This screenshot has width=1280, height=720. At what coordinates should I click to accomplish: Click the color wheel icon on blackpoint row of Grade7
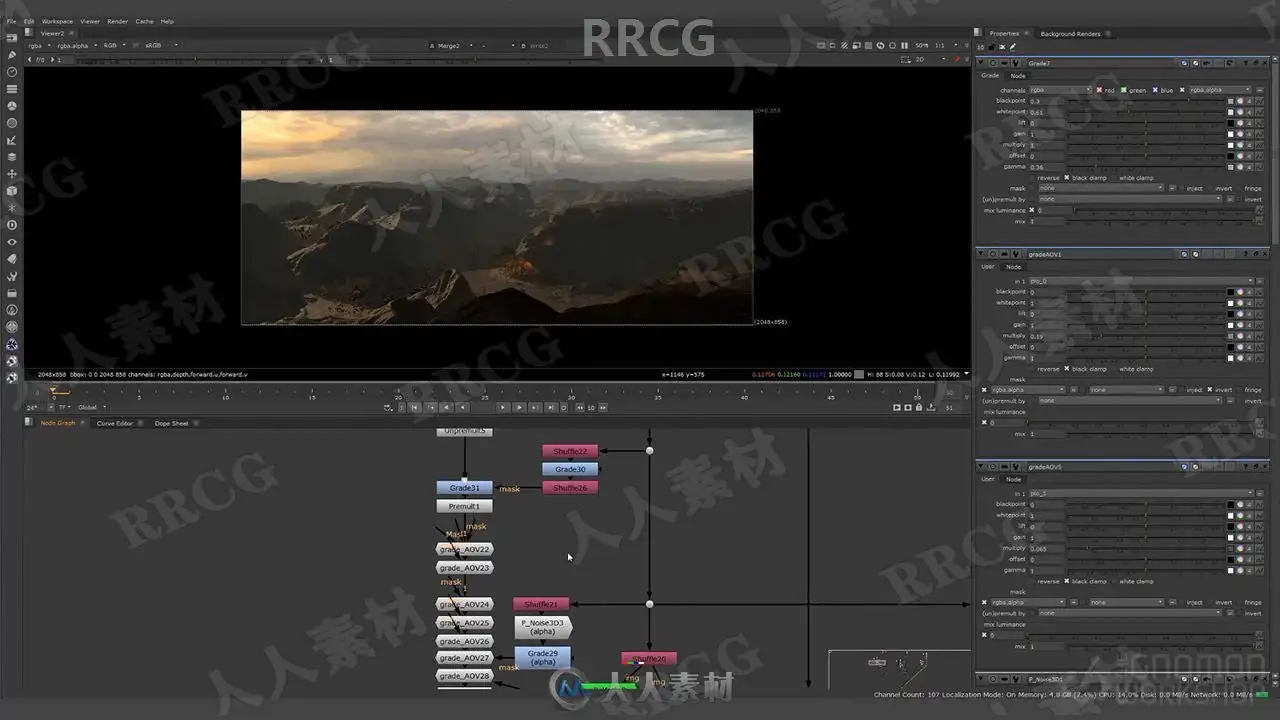click(1240, 101)
